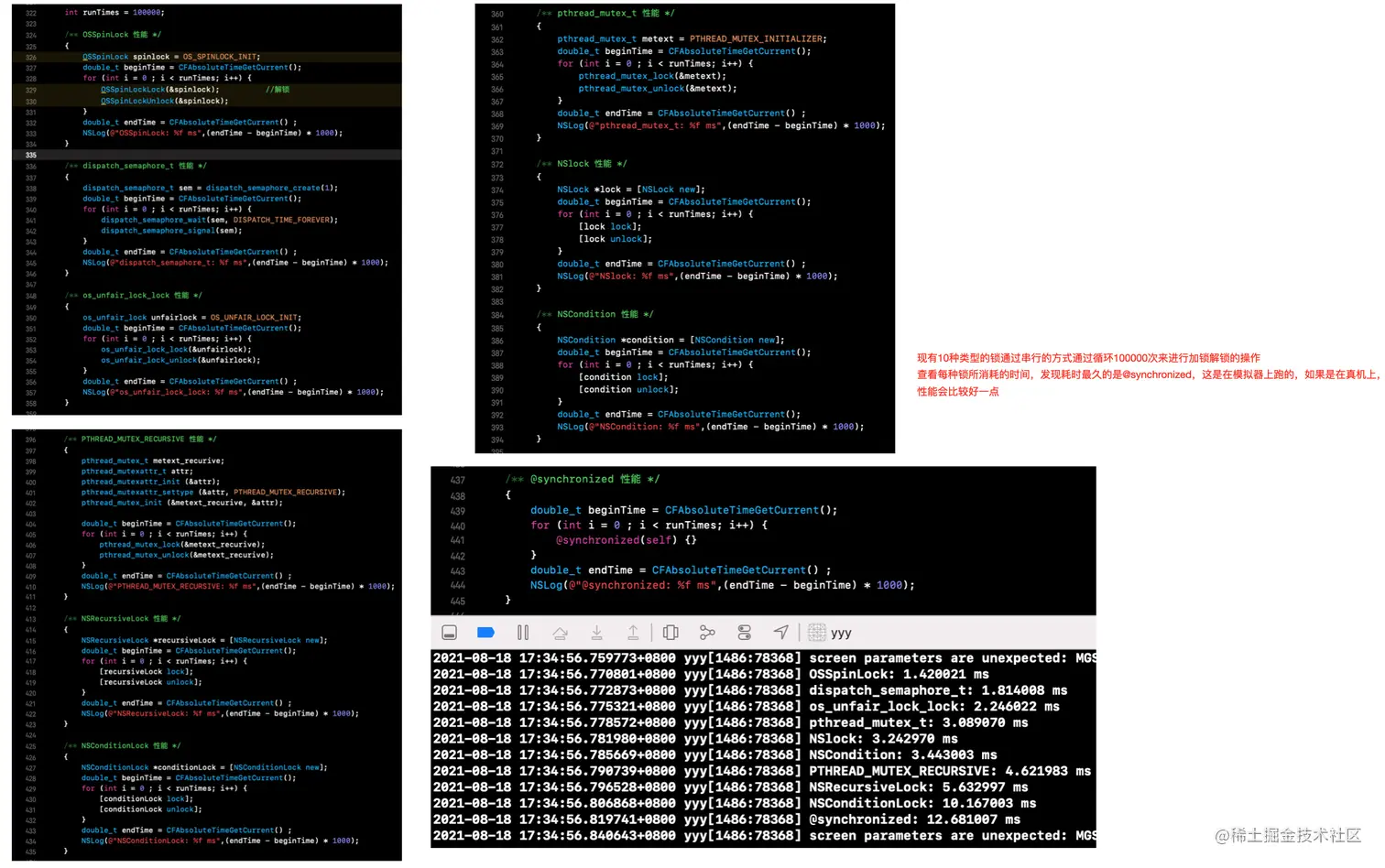Image resolution: width=1385 pixels, height=868 pixels.
Task: Click the 'dispatch_semaphore_create(1)' code line
Action: 210,188
